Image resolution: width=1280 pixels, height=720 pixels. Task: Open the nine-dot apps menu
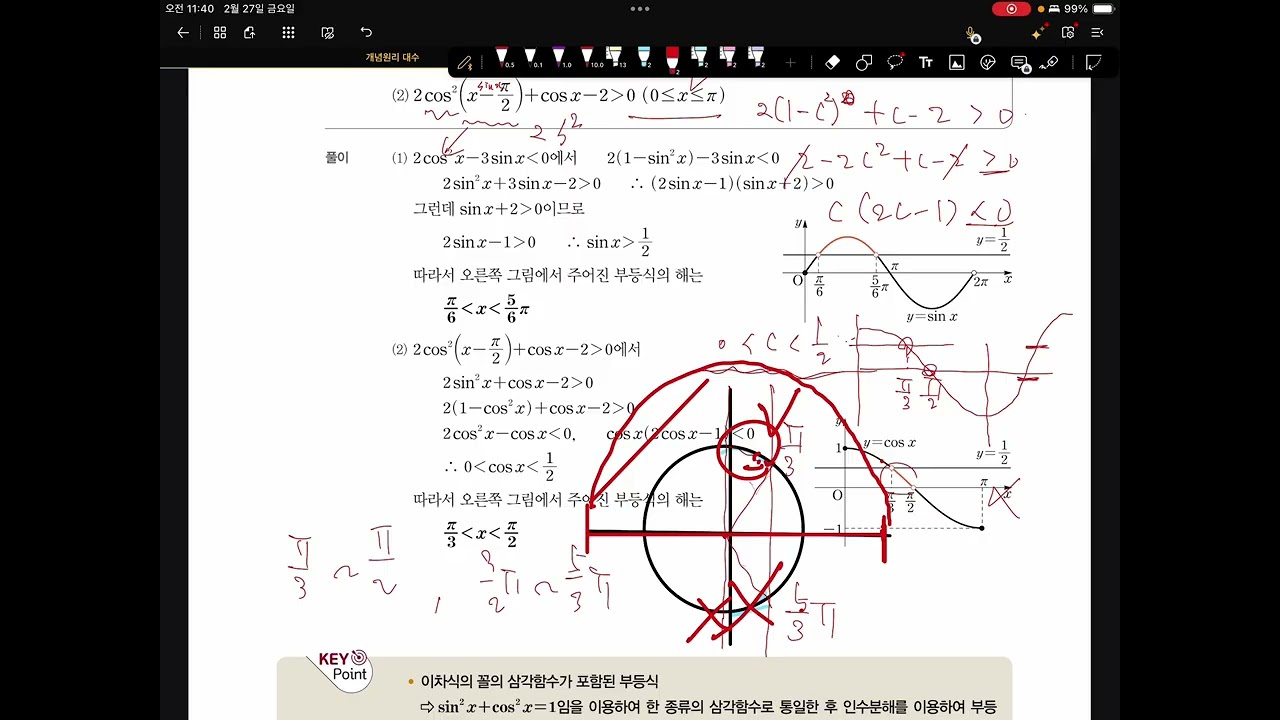click(x=288, y=33)
